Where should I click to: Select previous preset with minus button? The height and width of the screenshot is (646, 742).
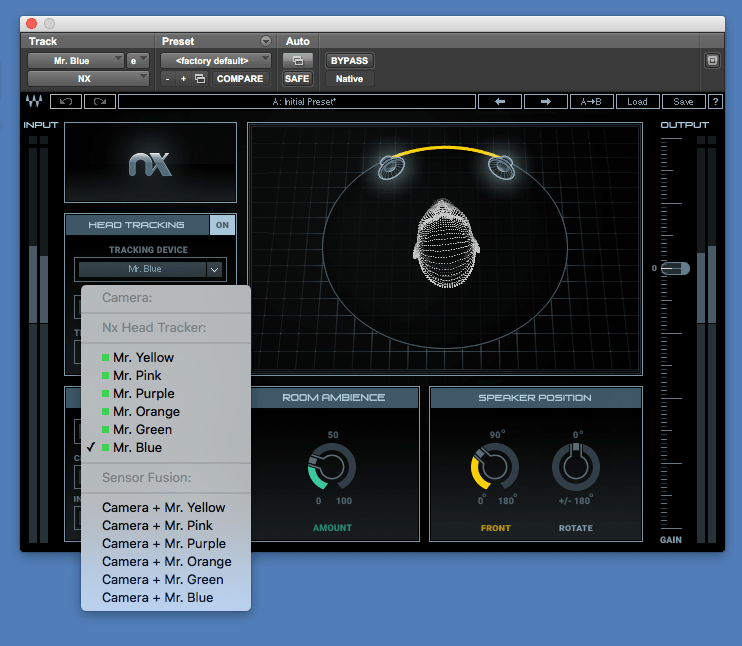(168, 79)
